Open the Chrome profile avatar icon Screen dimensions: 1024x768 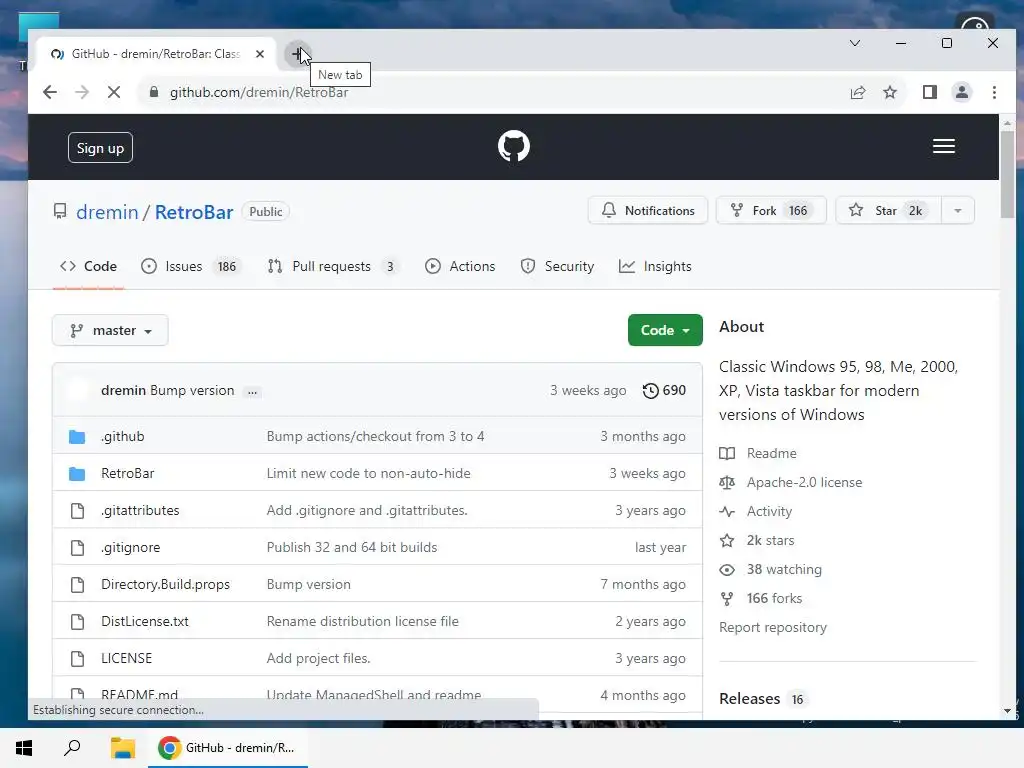pos(962,92)
